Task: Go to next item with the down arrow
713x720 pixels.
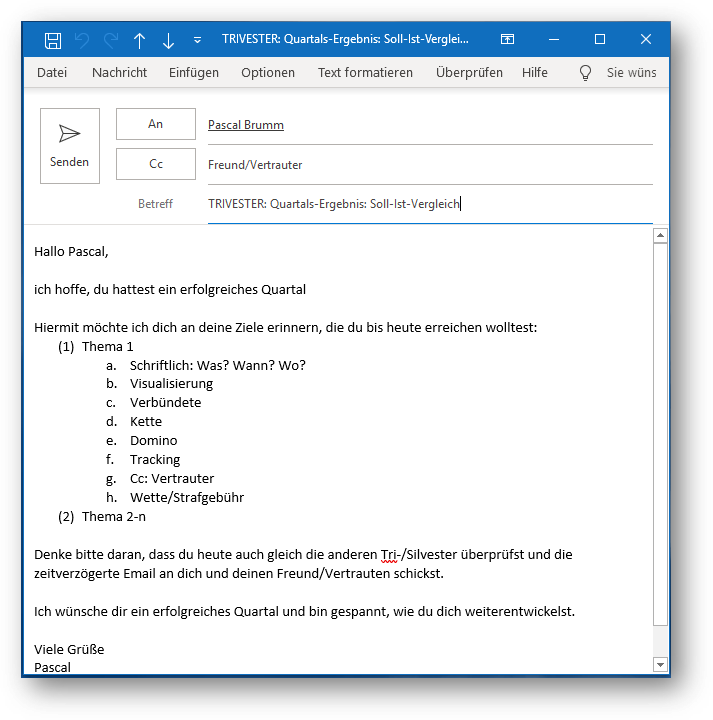Action: (168, 40)
